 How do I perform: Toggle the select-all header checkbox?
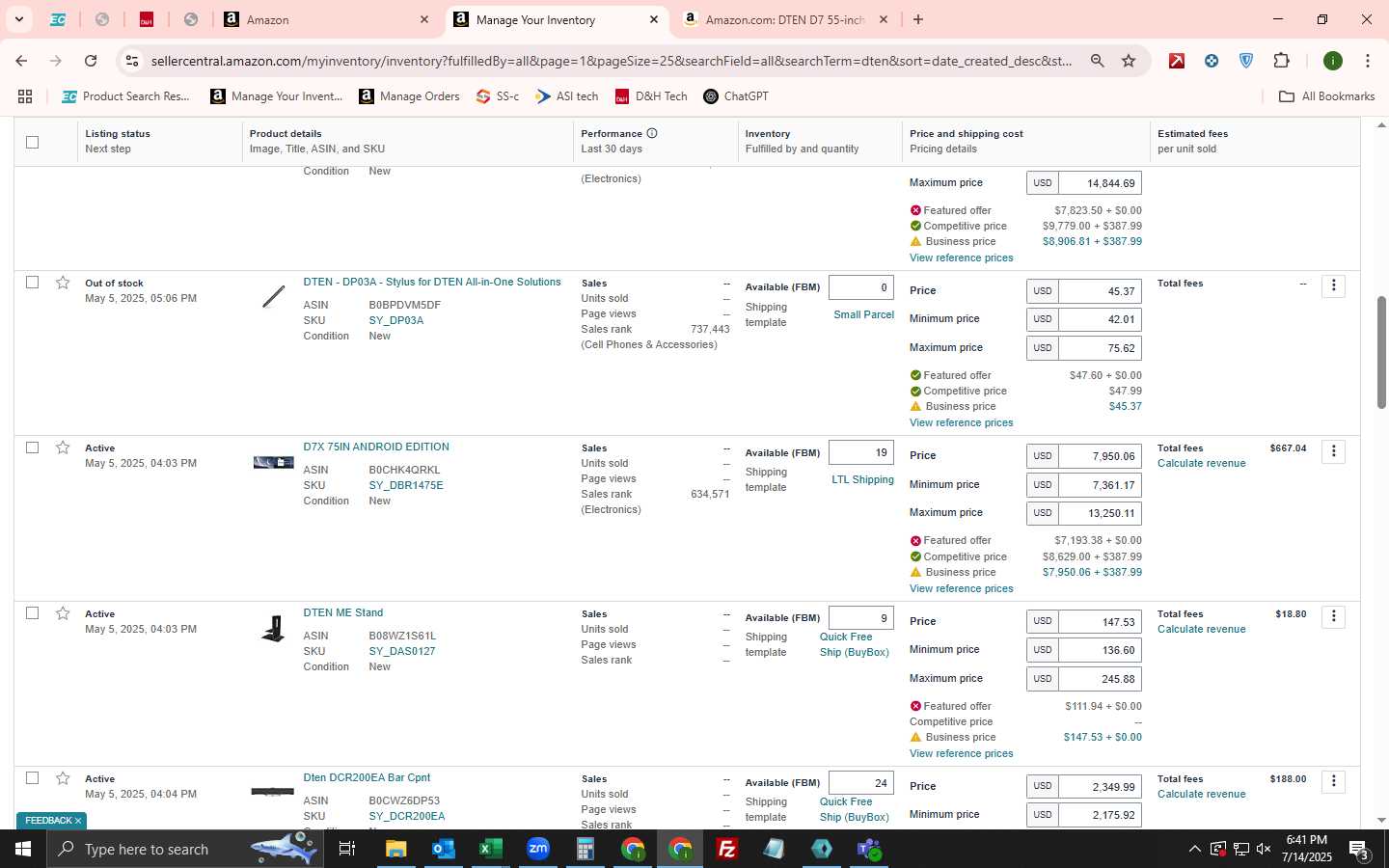point(32,142)
